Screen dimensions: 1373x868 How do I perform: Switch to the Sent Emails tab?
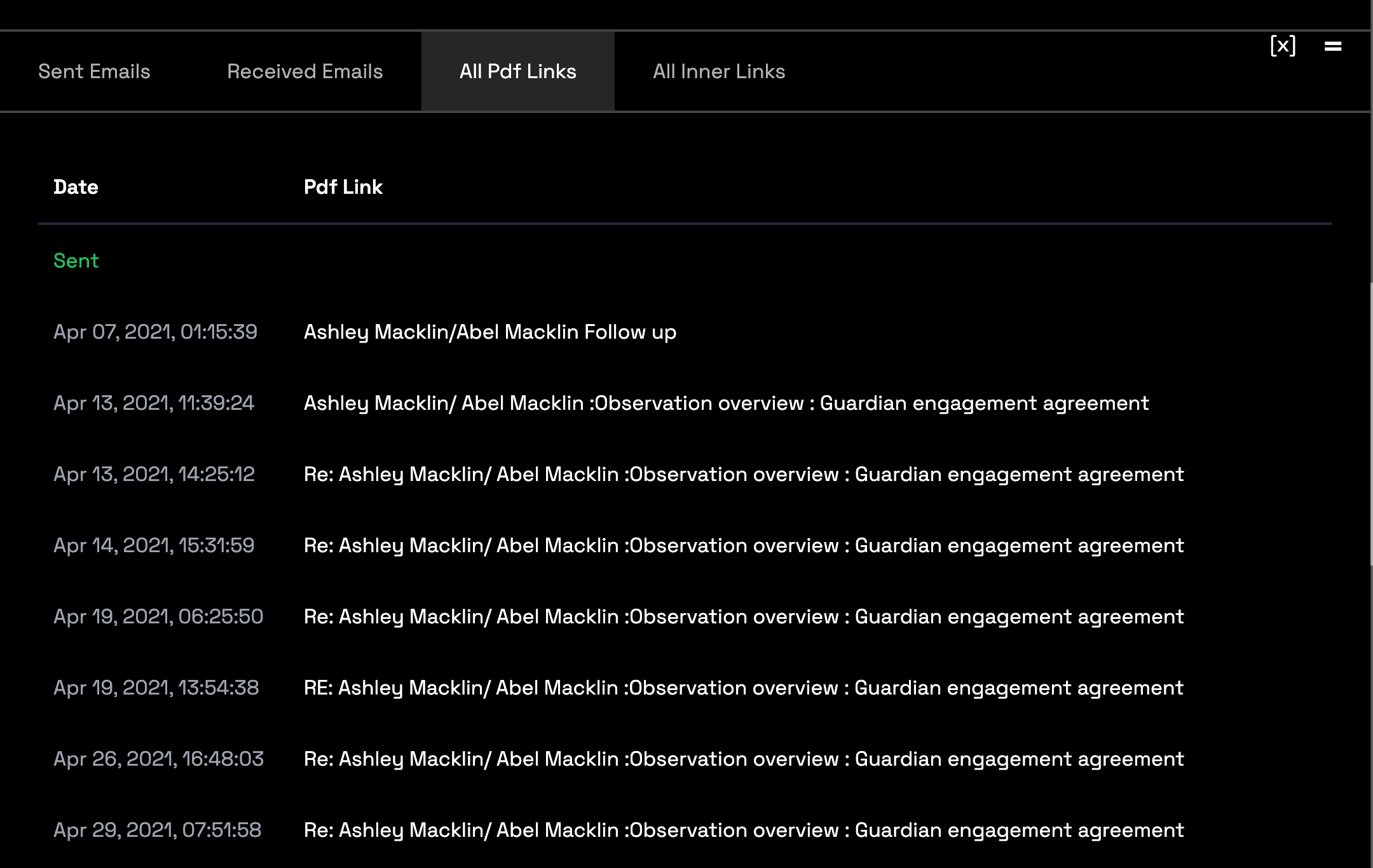[94, 71]
